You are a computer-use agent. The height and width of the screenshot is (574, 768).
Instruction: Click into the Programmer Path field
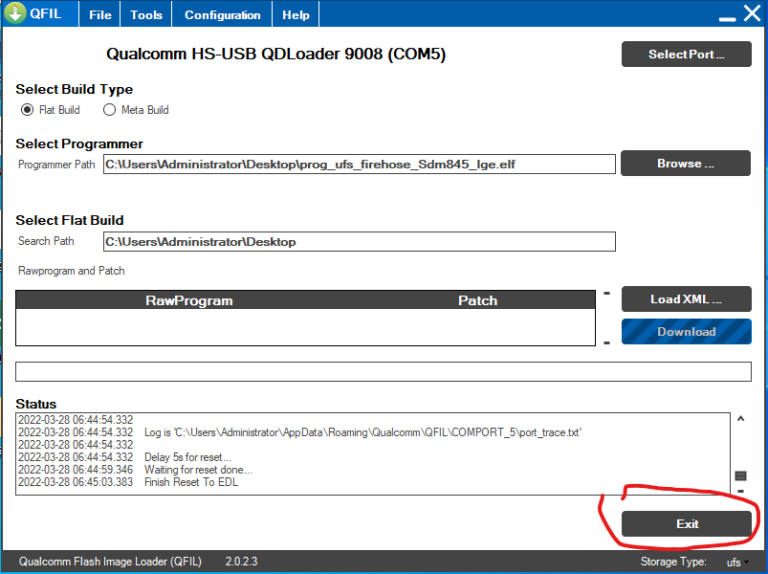pos(359,164)
